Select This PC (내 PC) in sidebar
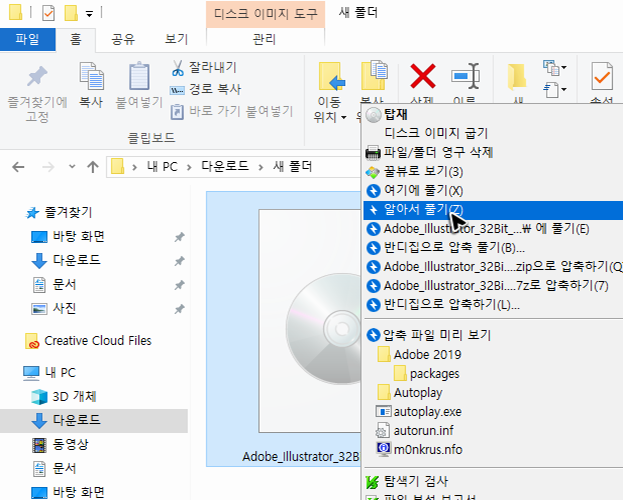Image resolution: width=623 pixels, height=500 pixels. [x=50, y=372]
